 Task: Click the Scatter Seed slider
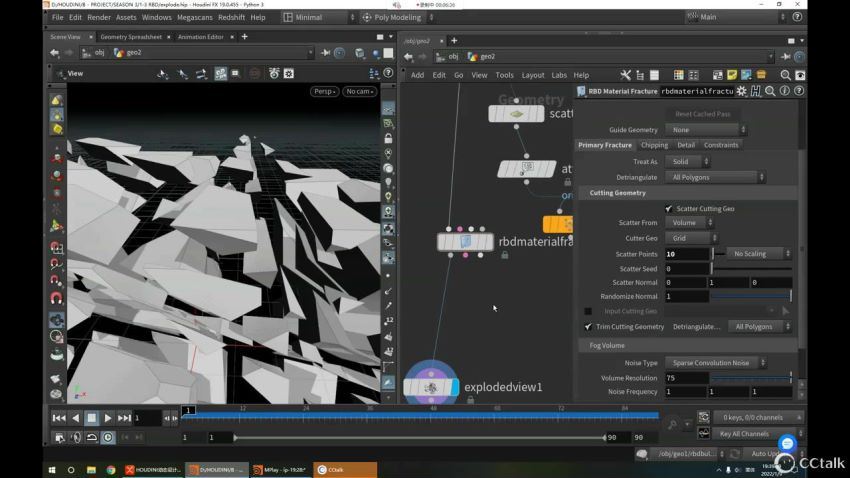pos(751,269)
